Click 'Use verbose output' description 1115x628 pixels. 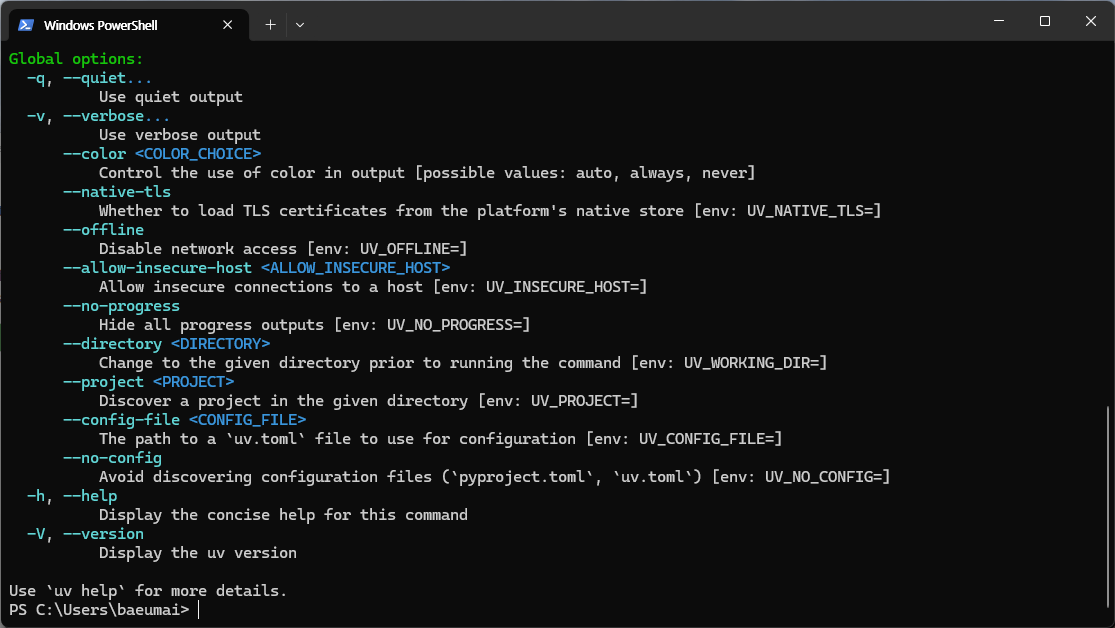(x=180, y=135)
